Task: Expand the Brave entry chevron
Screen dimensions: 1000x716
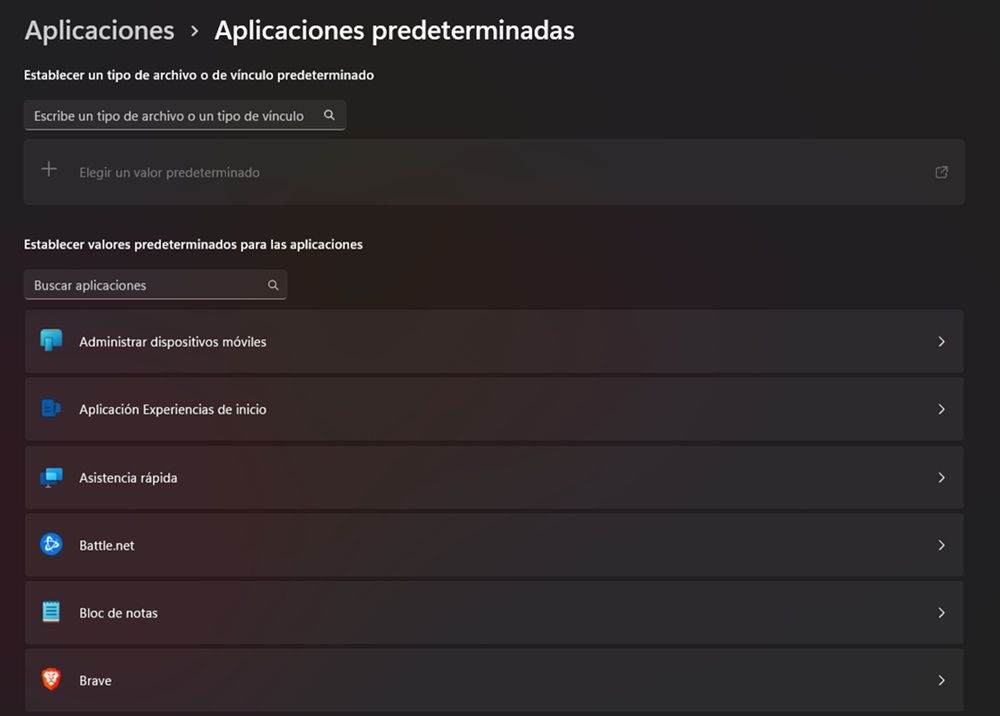Action: [941, 680]
